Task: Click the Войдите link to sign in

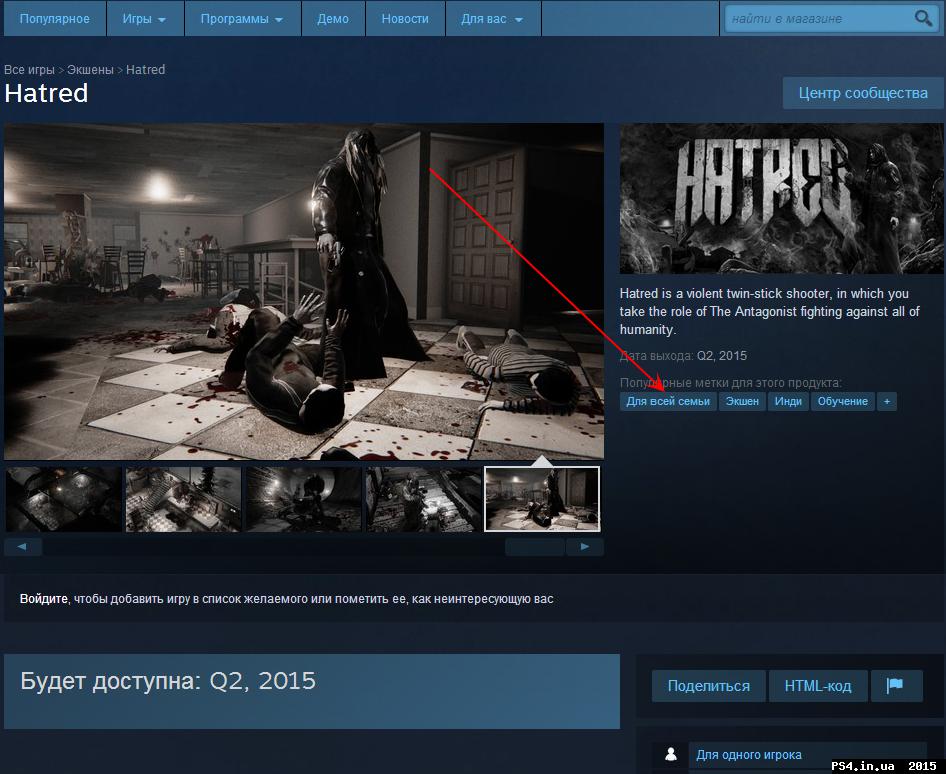Action: point(40,597)
